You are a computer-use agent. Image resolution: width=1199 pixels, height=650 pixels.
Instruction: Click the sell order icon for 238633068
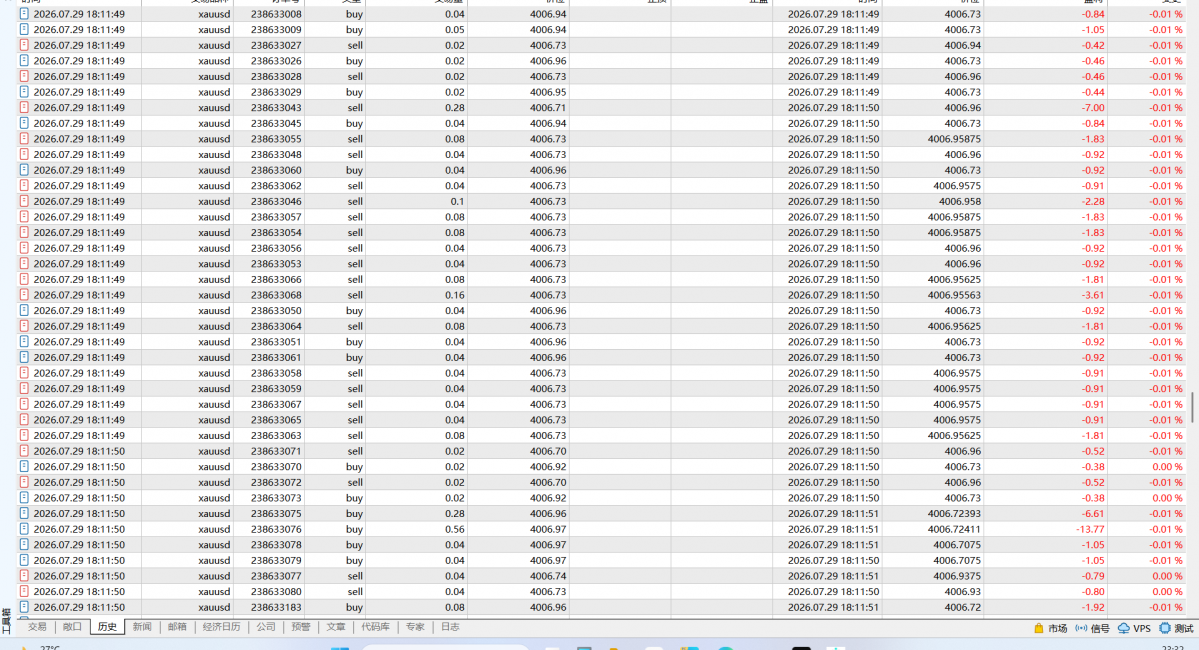click(x=24, y=294)
